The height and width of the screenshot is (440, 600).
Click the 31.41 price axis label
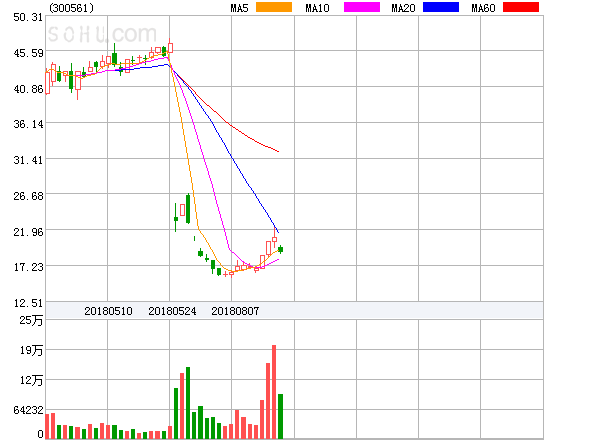(28, 160)
